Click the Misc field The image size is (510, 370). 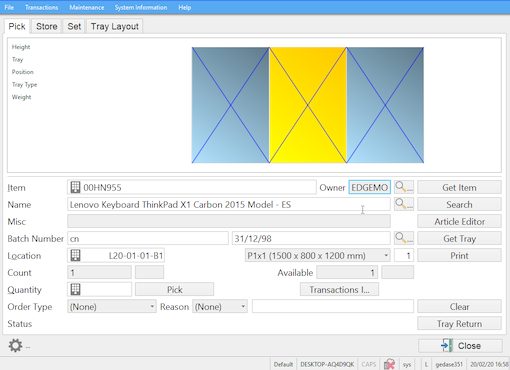coord(229,221)
